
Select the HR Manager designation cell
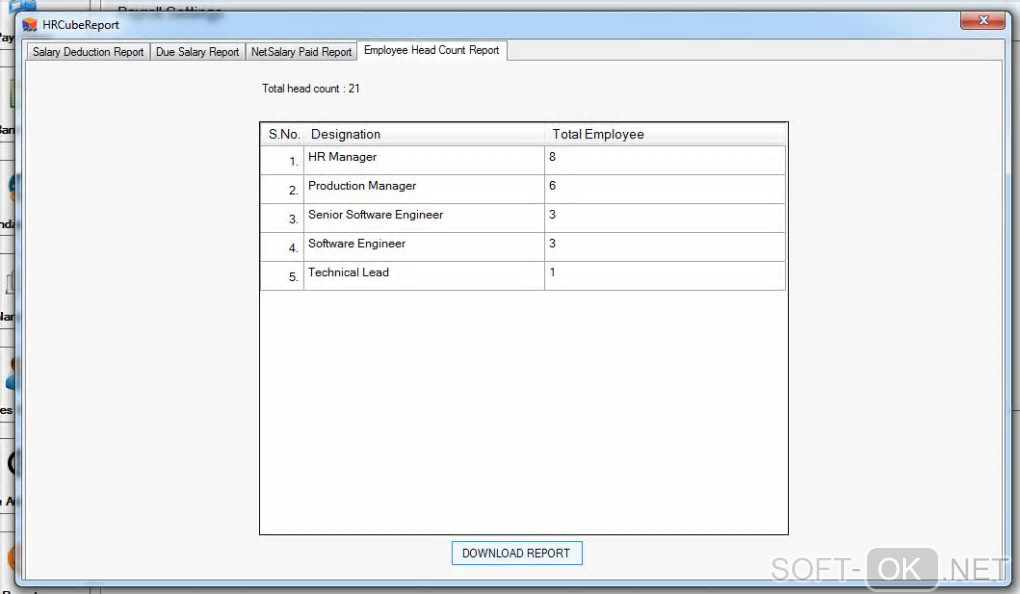point(424,160)
